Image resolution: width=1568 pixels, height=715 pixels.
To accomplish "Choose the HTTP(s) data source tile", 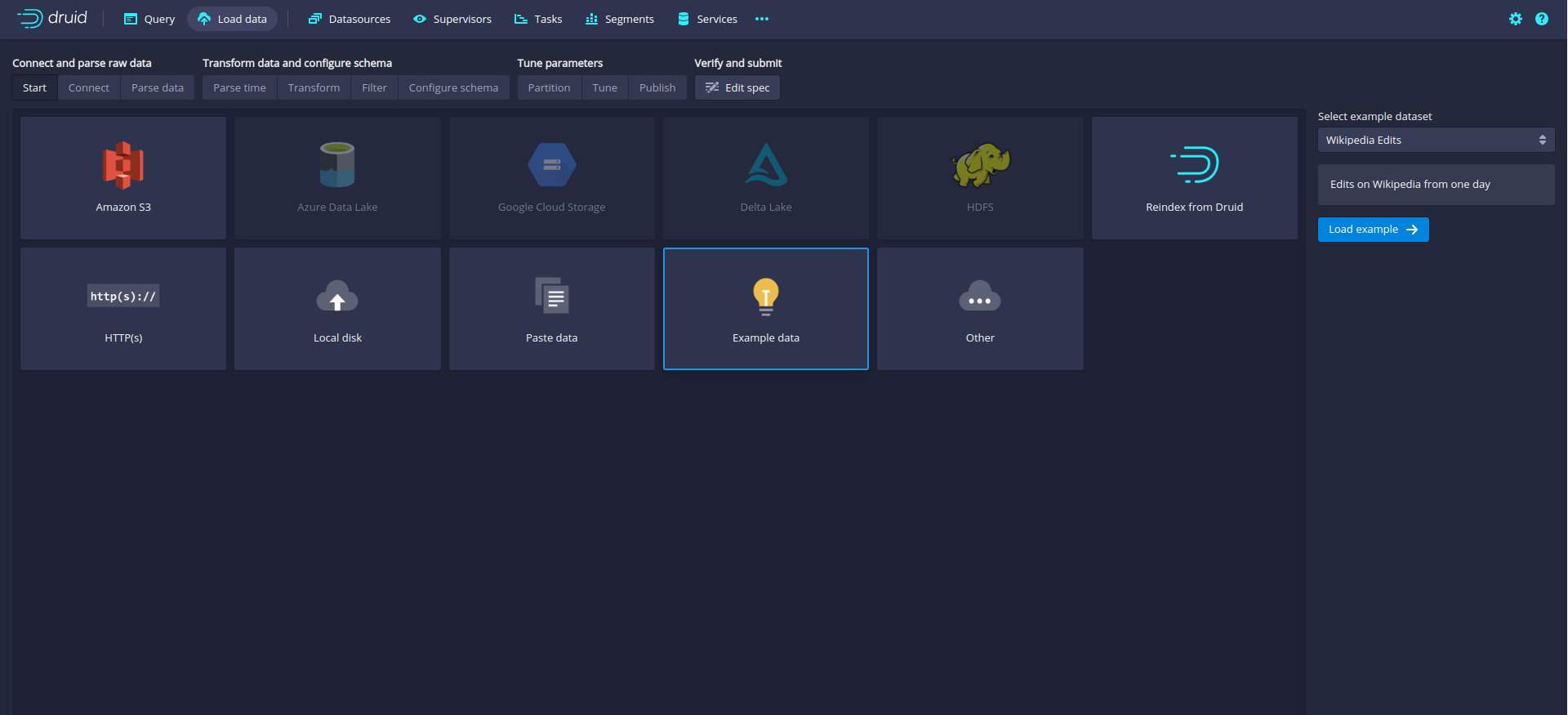I will 123,309.
